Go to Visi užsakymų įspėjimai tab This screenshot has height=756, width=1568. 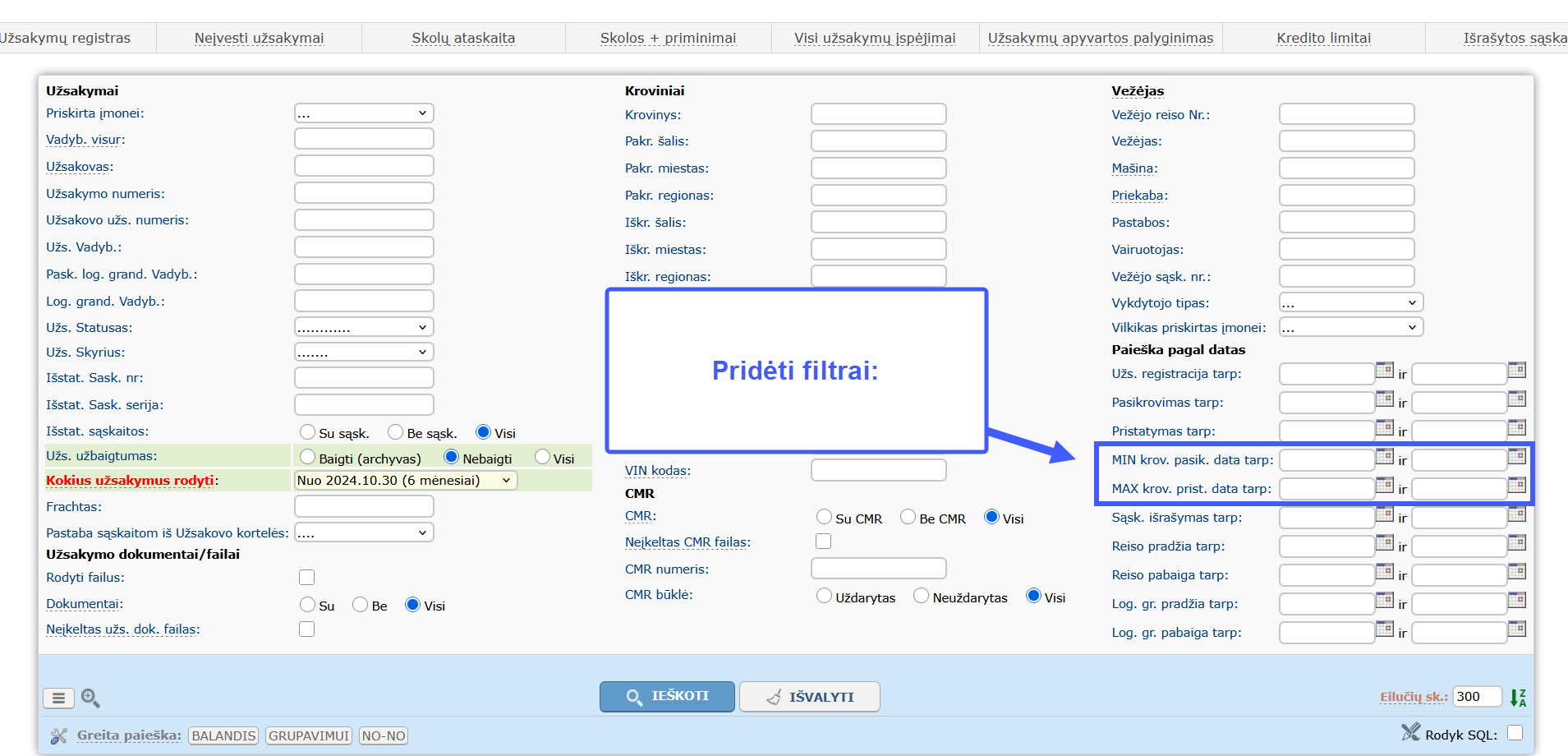coord(875,38)
